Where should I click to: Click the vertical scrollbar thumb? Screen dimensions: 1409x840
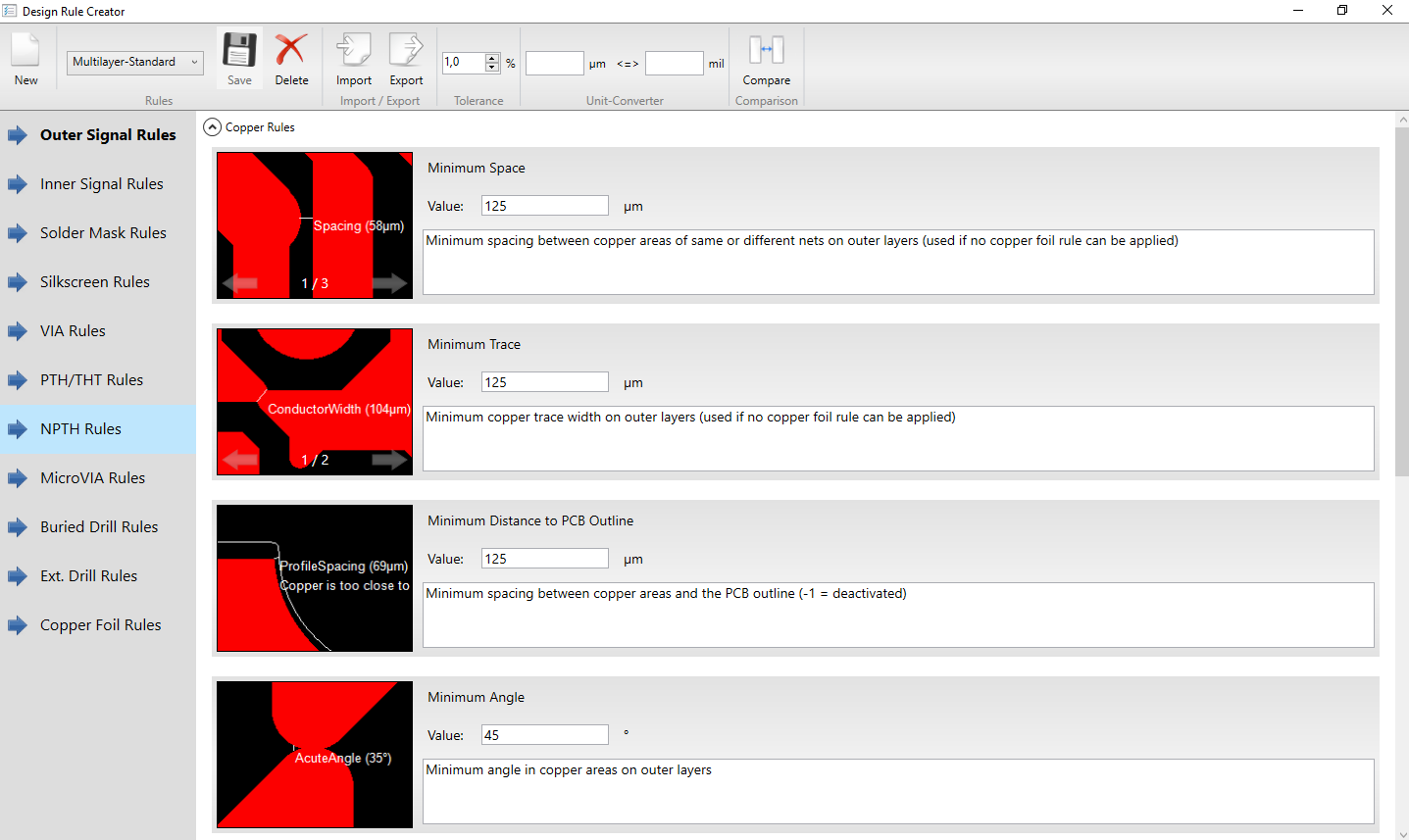[1401, 300]
